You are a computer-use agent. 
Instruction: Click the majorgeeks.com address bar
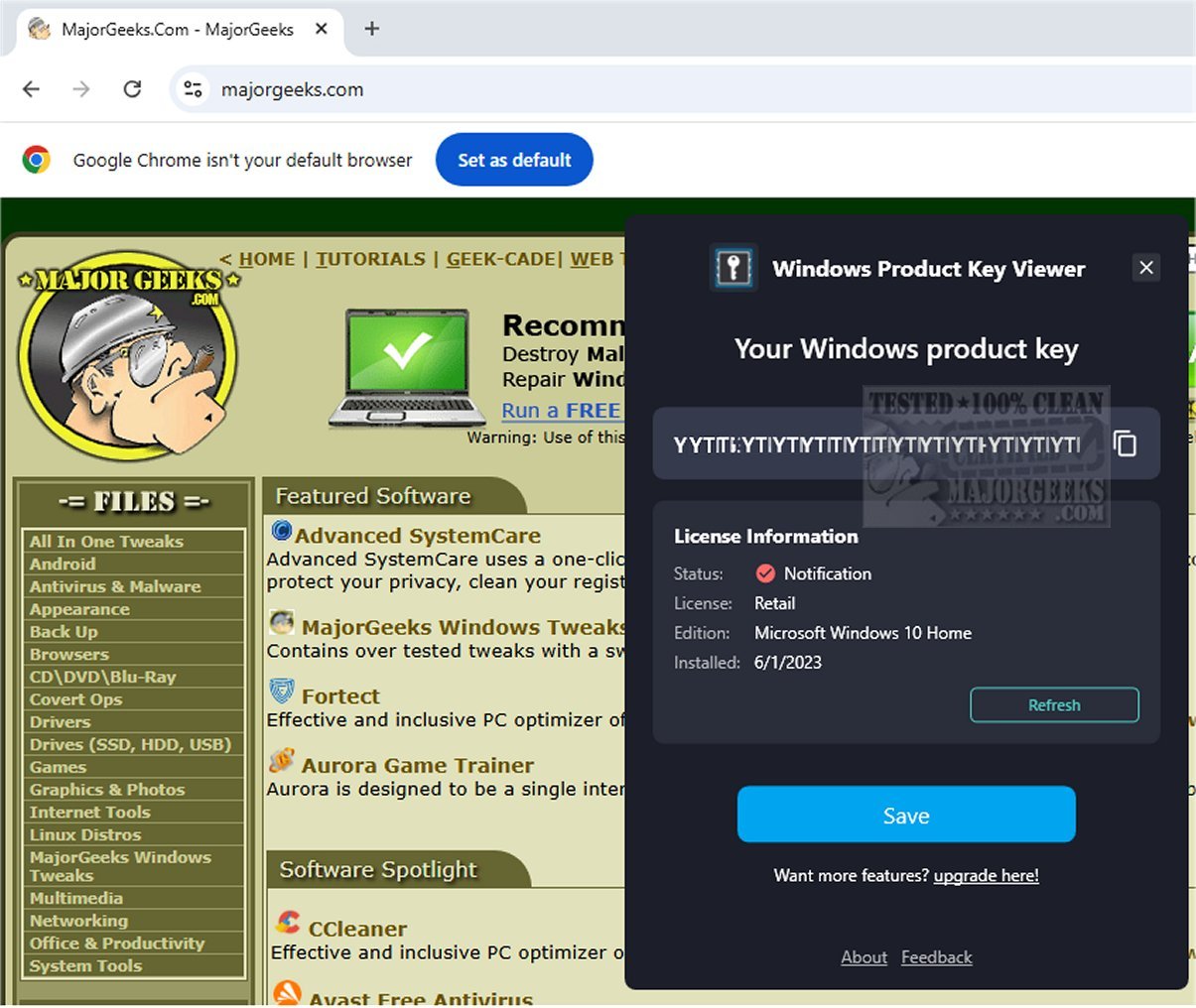point(685,89)
